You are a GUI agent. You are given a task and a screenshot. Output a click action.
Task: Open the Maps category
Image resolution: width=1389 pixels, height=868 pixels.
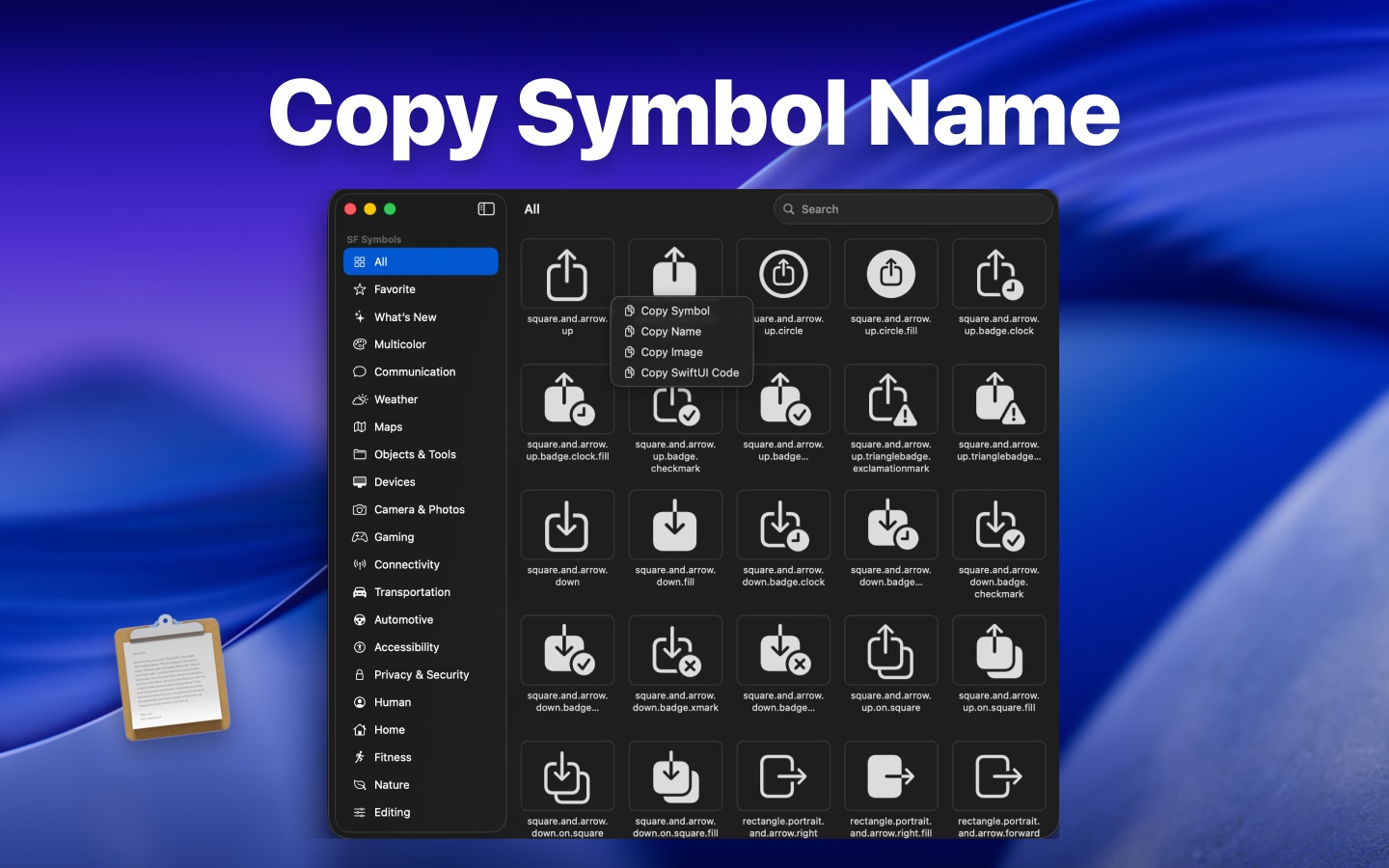click(421, 426)
